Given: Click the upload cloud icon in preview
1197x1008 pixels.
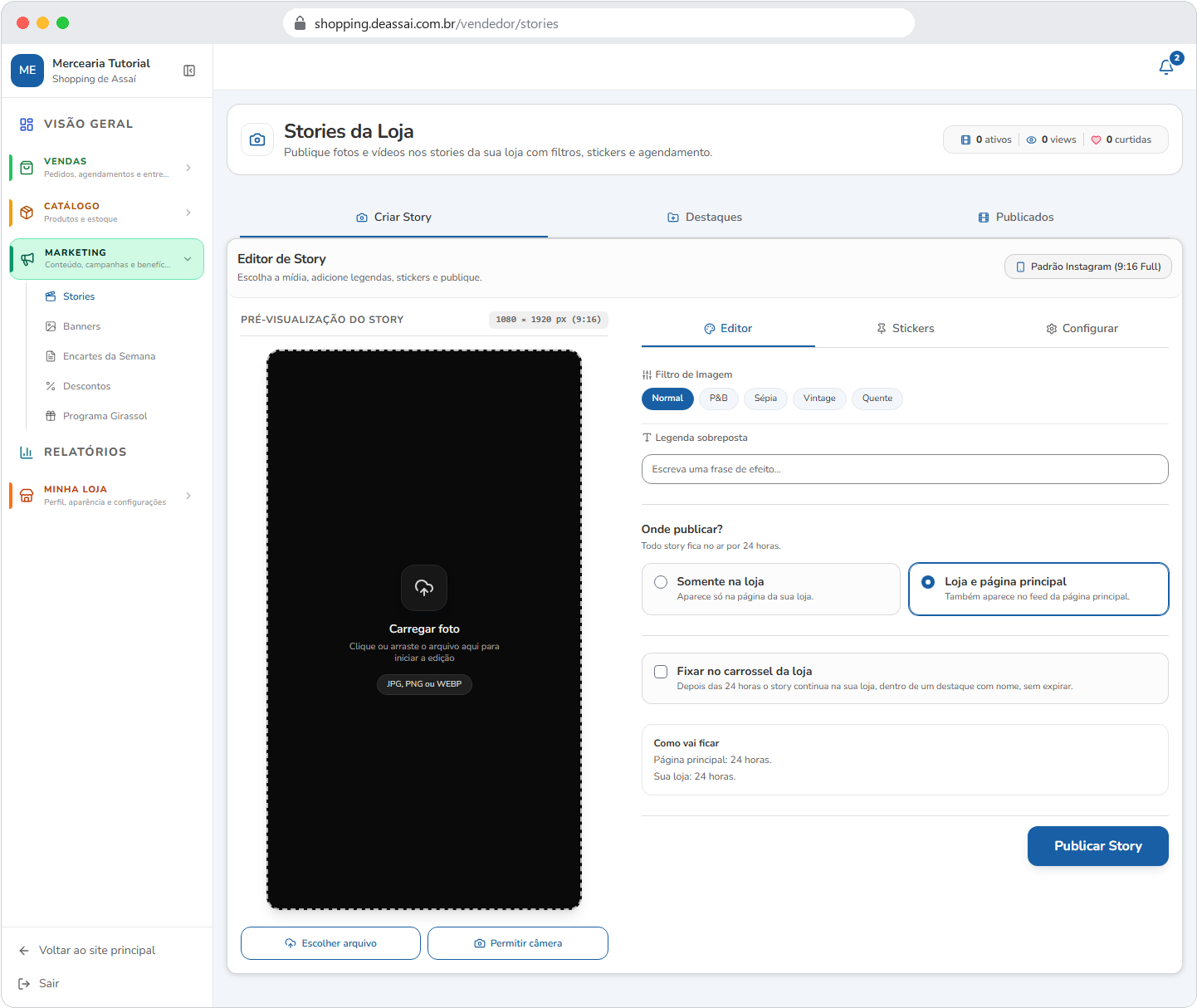Looking at the screenshot, I should click(x=424, y=588).
